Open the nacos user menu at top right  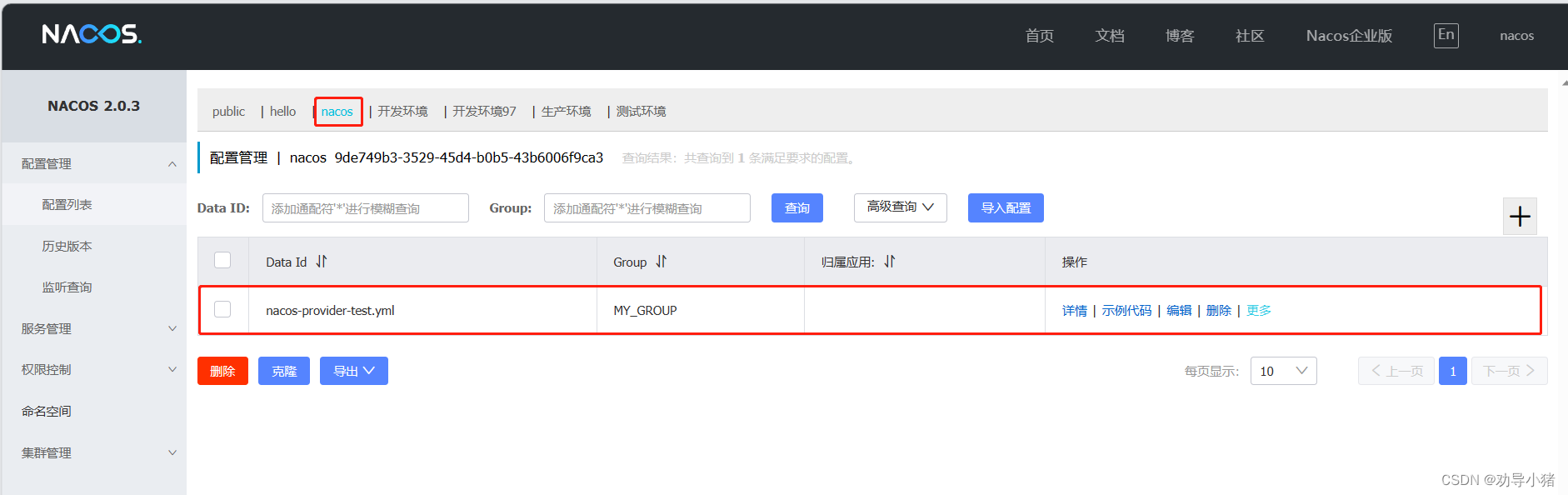point(1516,36)
